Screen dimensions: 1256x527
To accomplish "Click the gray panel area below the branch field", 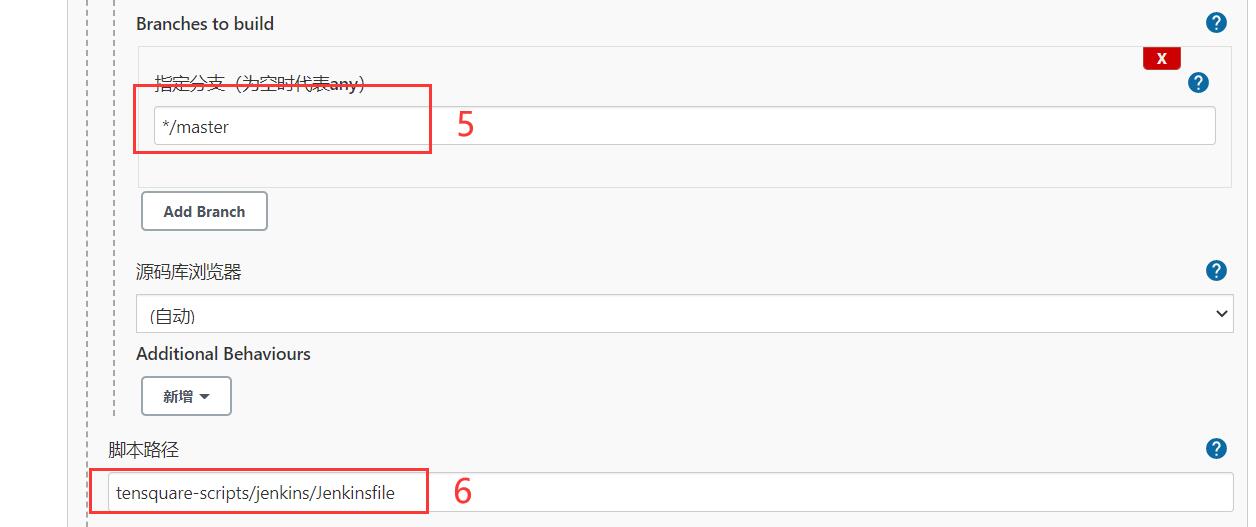I will click(x=684, y=166).
